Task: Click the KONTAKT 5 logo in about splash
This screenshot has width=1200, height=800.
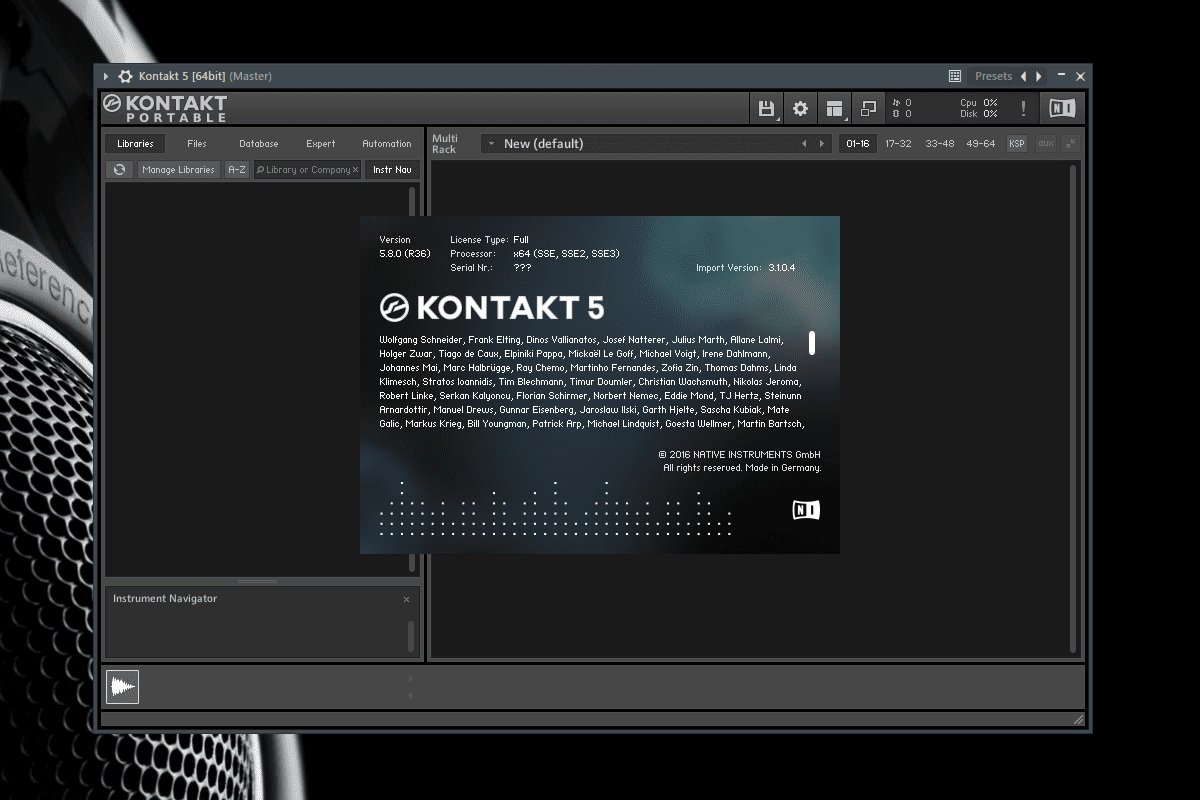Action: (492, 307)
